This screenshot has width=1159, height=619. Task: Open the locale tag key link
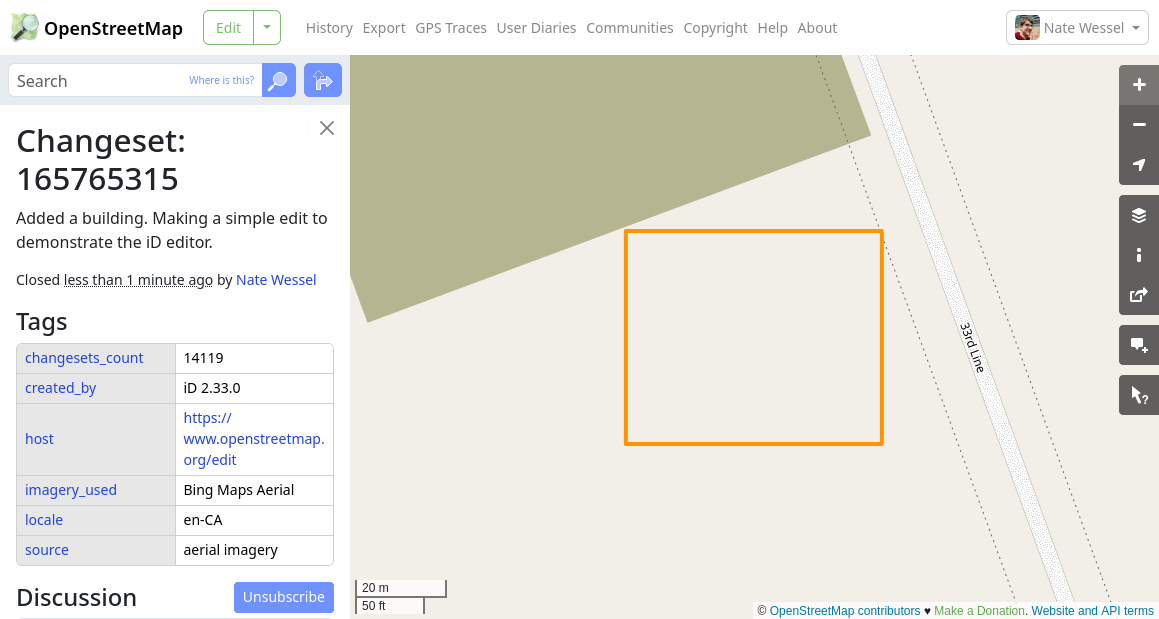[x=44, y=520]
